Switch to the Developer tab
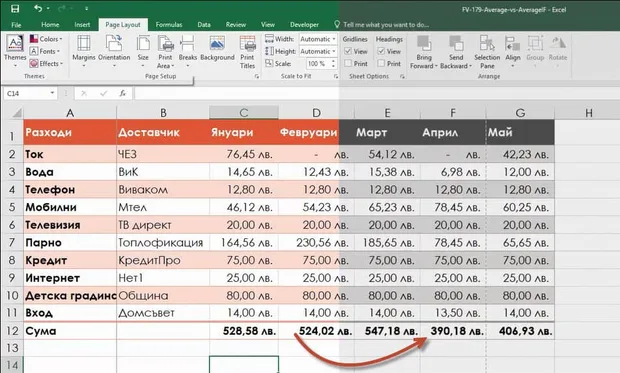Image resolution: width=620 pixels, height=373 pixels. [304, 25]
